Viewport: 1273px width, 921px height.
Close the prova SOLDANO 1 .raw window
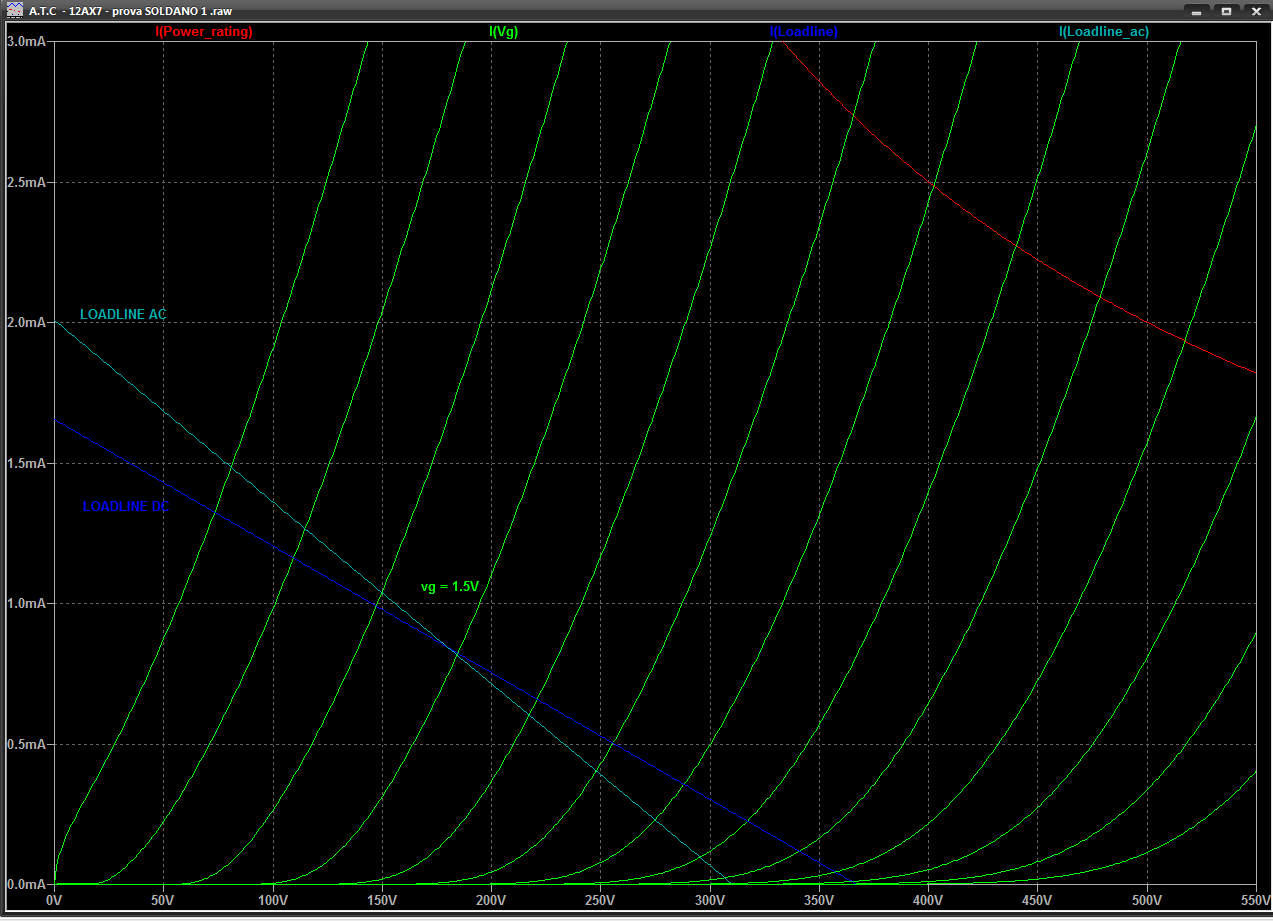[1256, 11]
